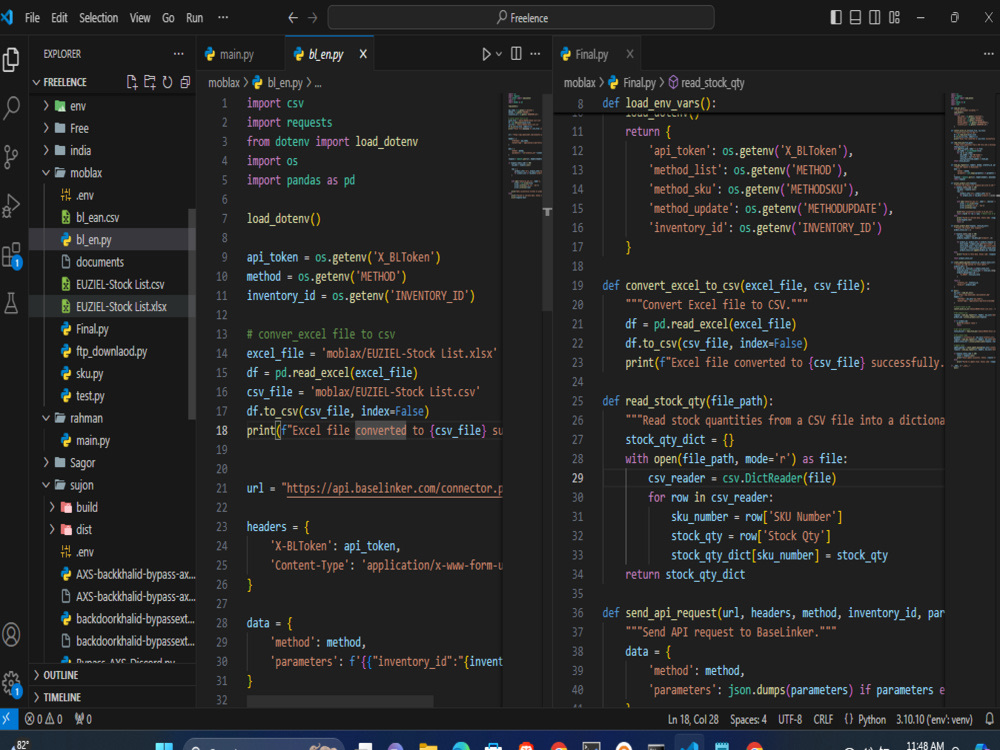Screen dimensions: 1000x750
Task: Click the remote window status bar icon
Action: [7, 719]
